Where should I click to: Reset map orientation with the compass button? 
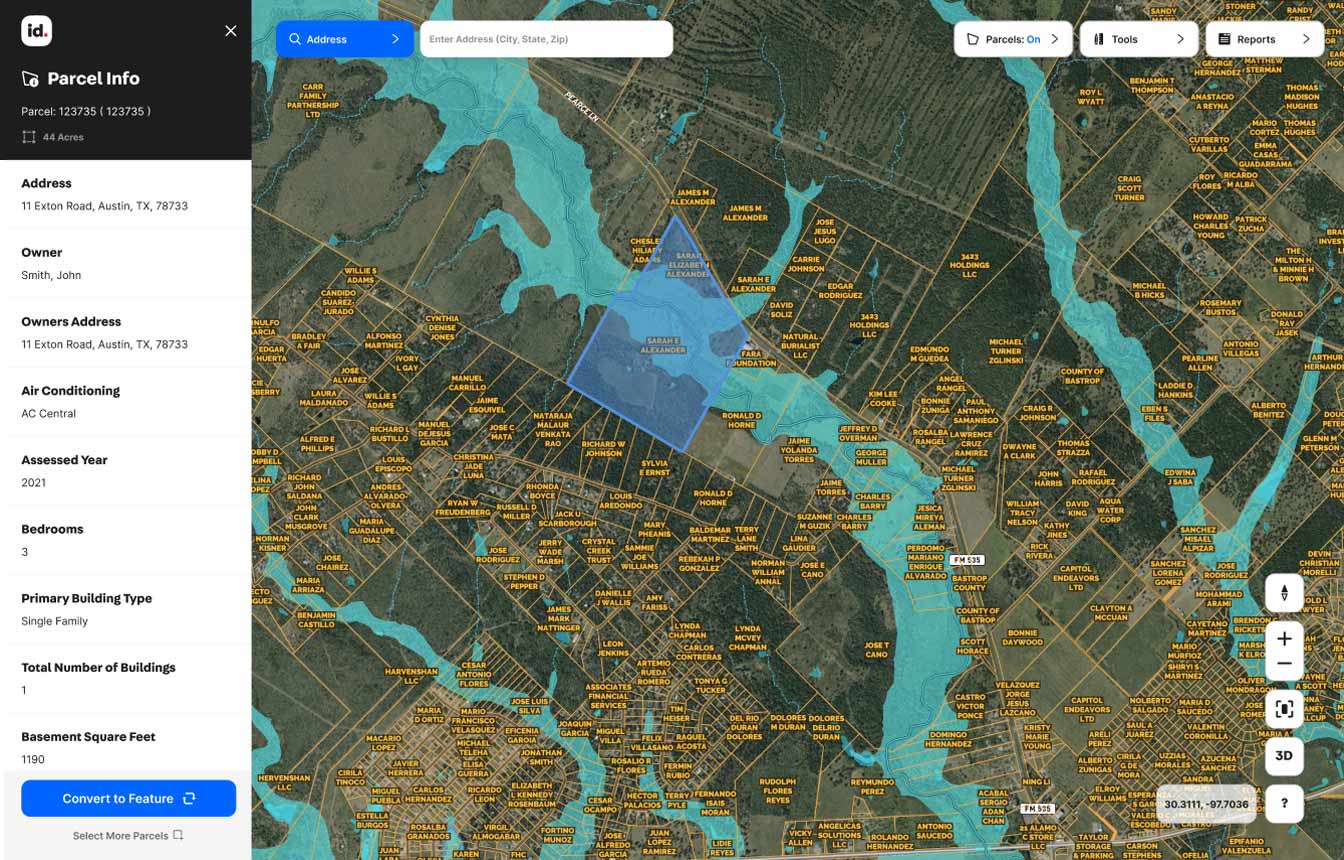click(x=1285, y=593)
